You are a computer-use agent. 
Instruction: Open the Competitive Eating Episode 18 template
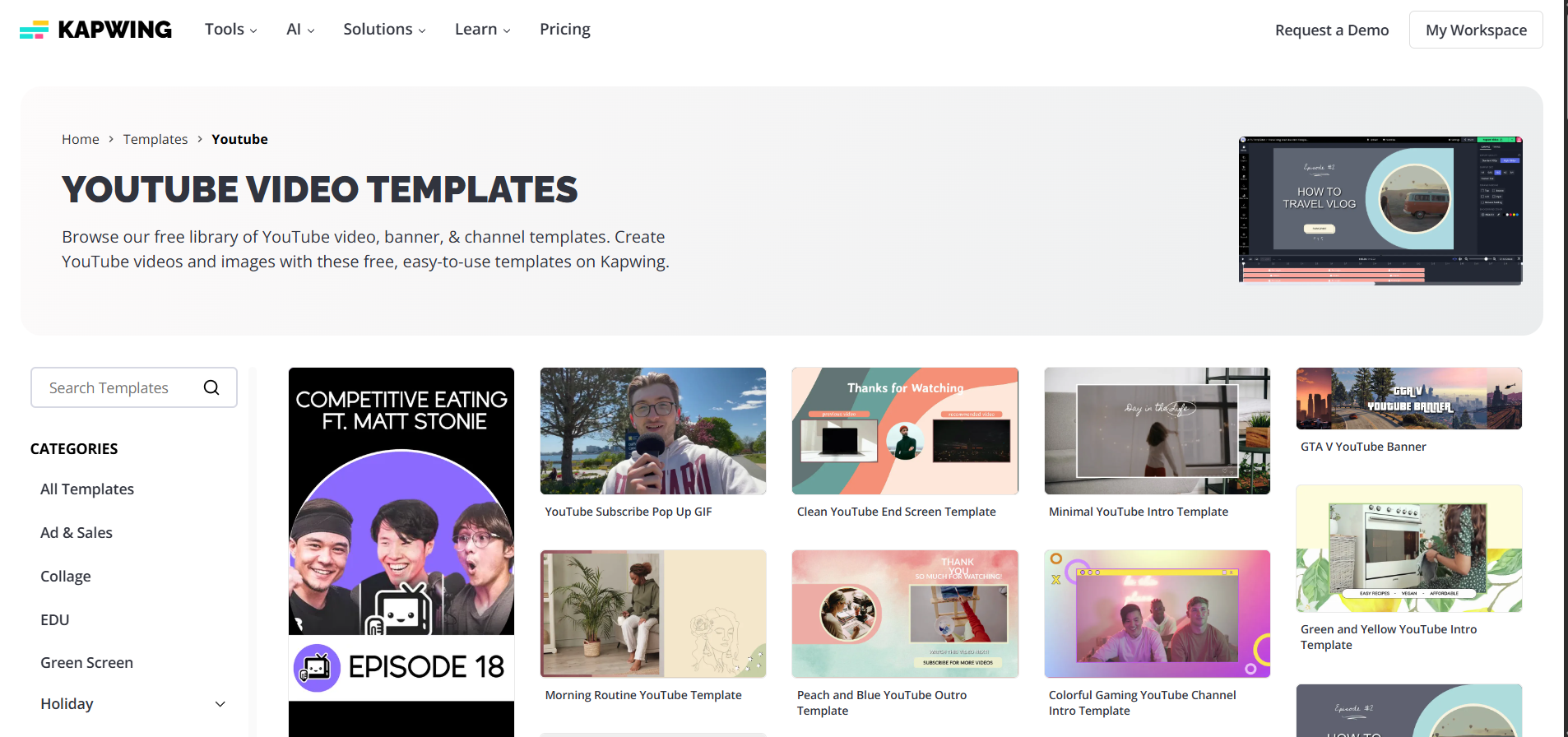[x=401, y=552]
